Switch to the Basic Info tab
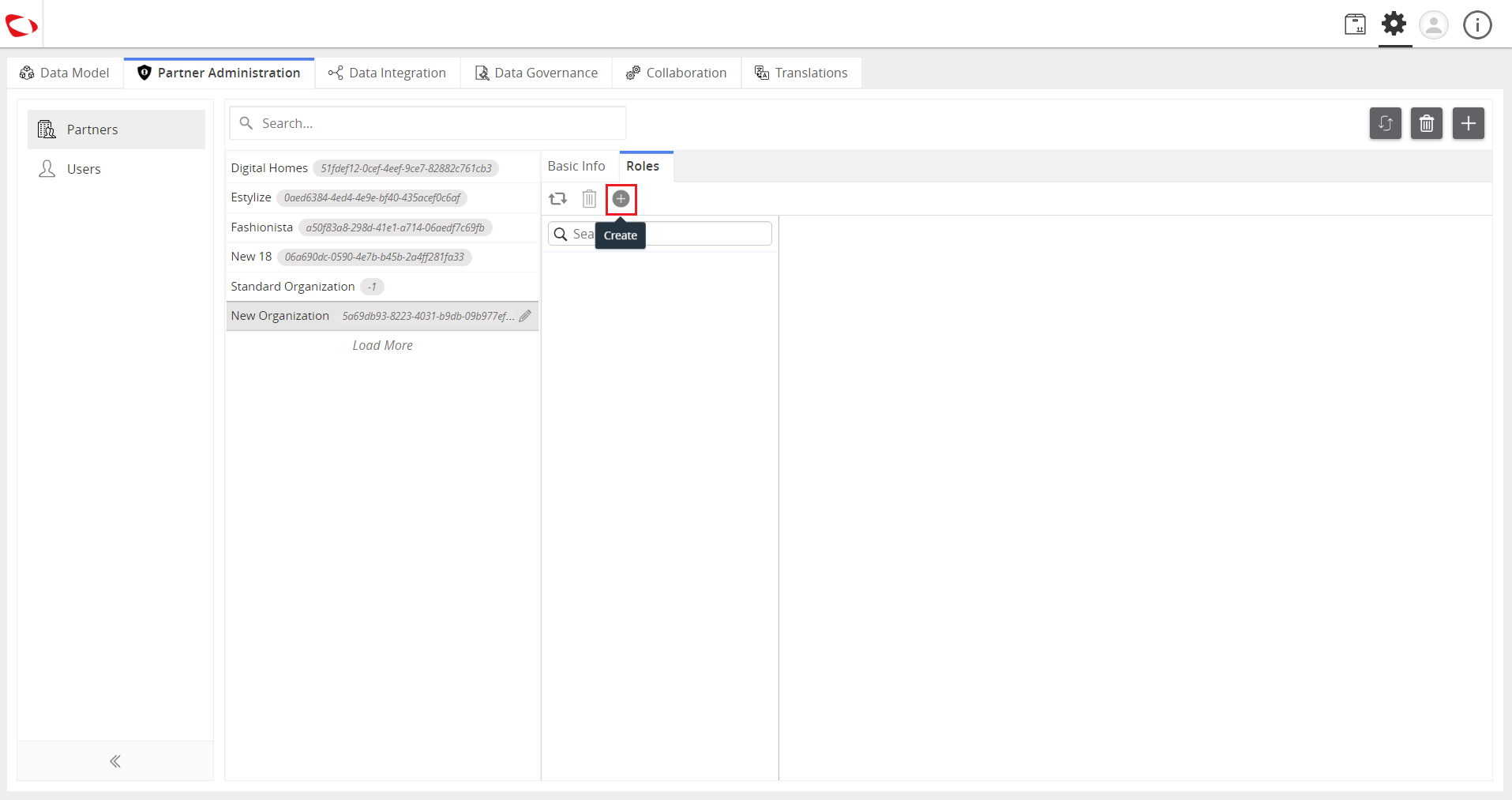The width and height of the screenshot is (1512, 800). [x=576, y=166]
